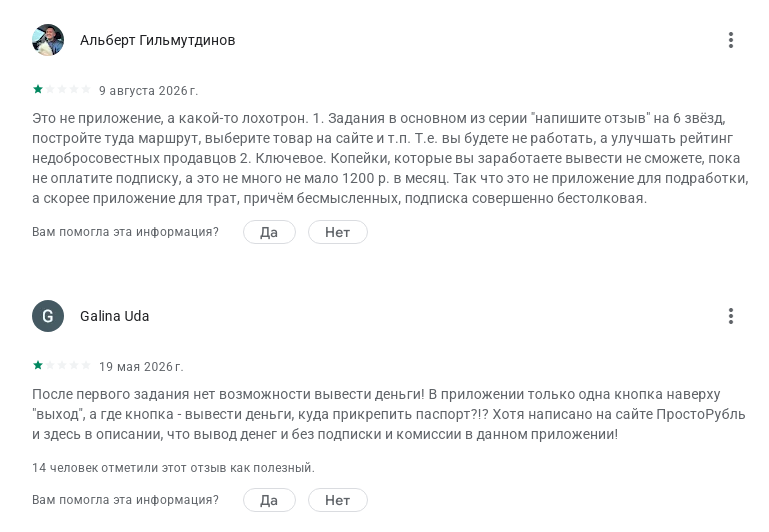Click the green star in Альберт's rating
This screenshot has height=532, width=769.
(x=38, y=89)
